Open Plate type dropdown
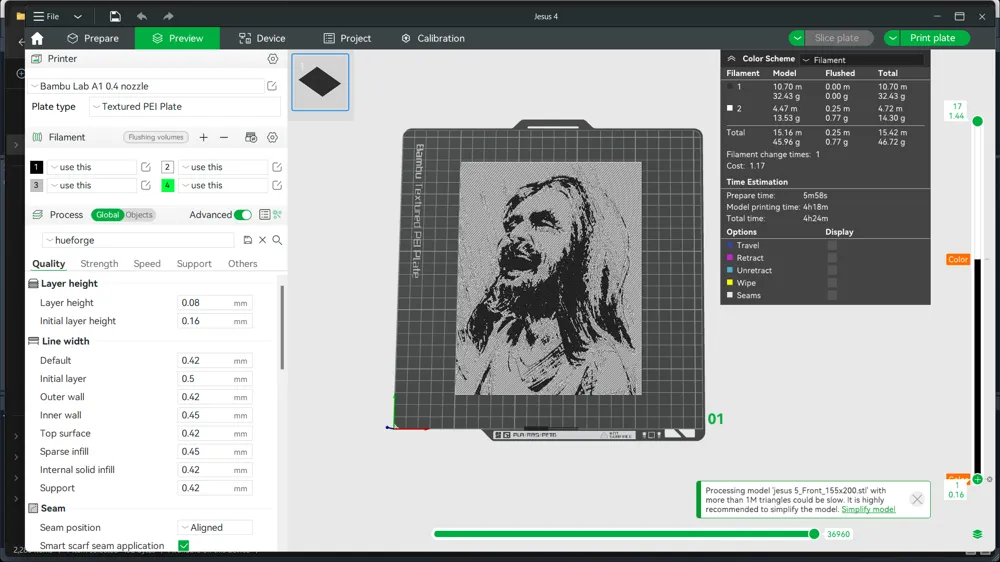 (x=185, y=107)
